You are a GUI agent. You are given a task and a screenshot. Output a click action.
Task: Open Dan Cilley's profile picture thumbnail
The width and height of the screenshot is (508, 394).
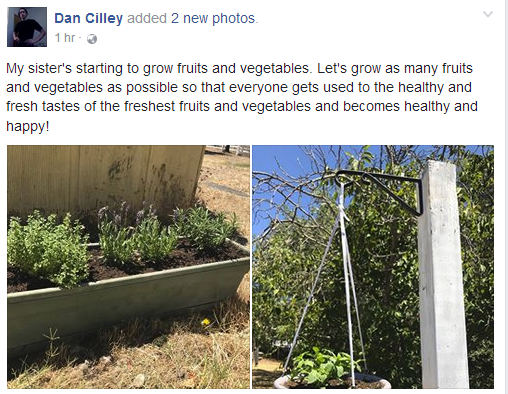27,27
